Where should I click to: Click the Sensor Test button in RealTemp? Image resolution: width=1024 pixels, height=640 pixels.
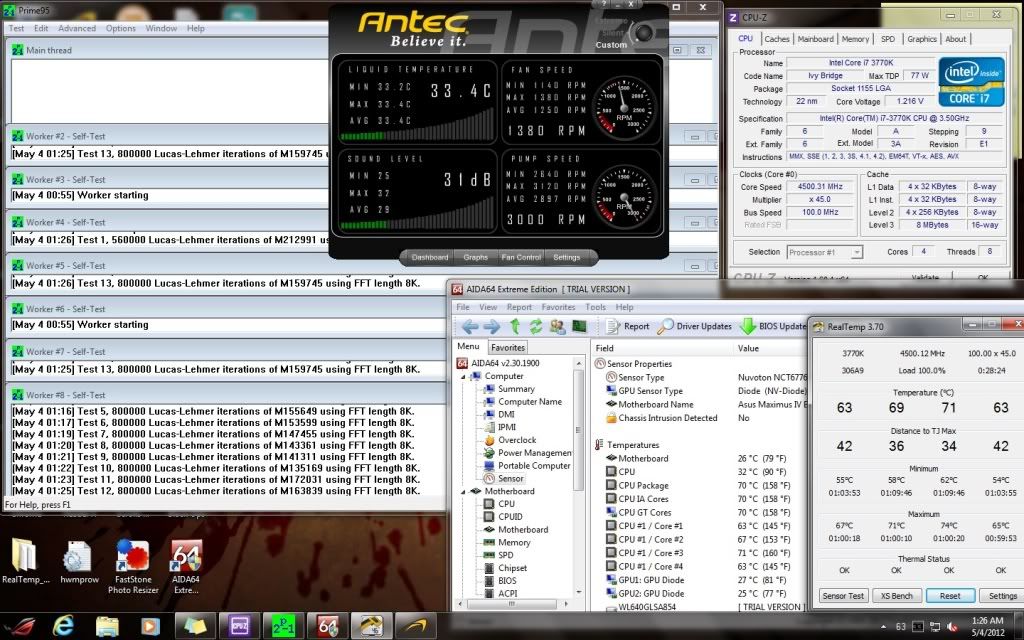(843, 596)
